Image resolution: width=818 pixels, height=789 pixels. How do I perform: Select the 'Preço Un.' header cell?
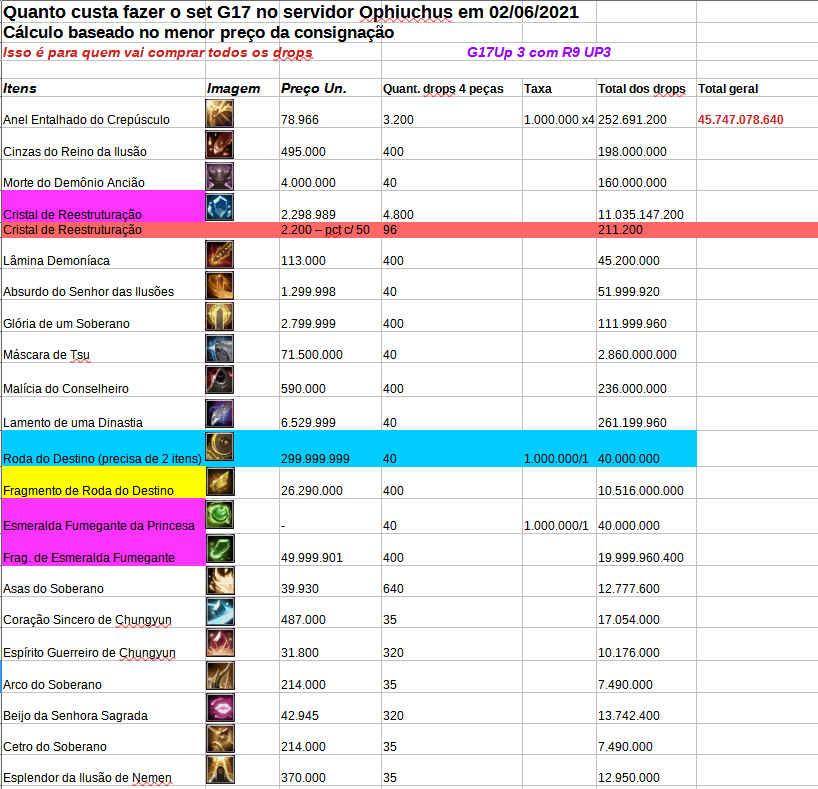pyautogui.click(x=330, y=88)
